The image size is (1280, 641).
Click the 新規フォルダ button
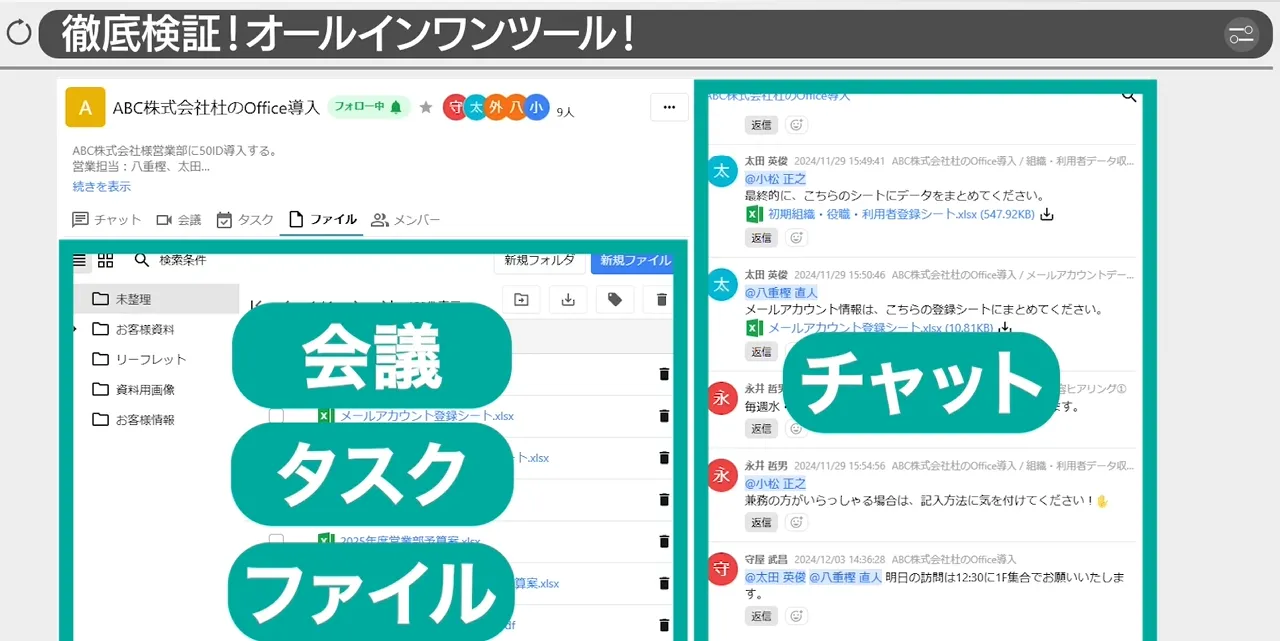click(537, 260)
